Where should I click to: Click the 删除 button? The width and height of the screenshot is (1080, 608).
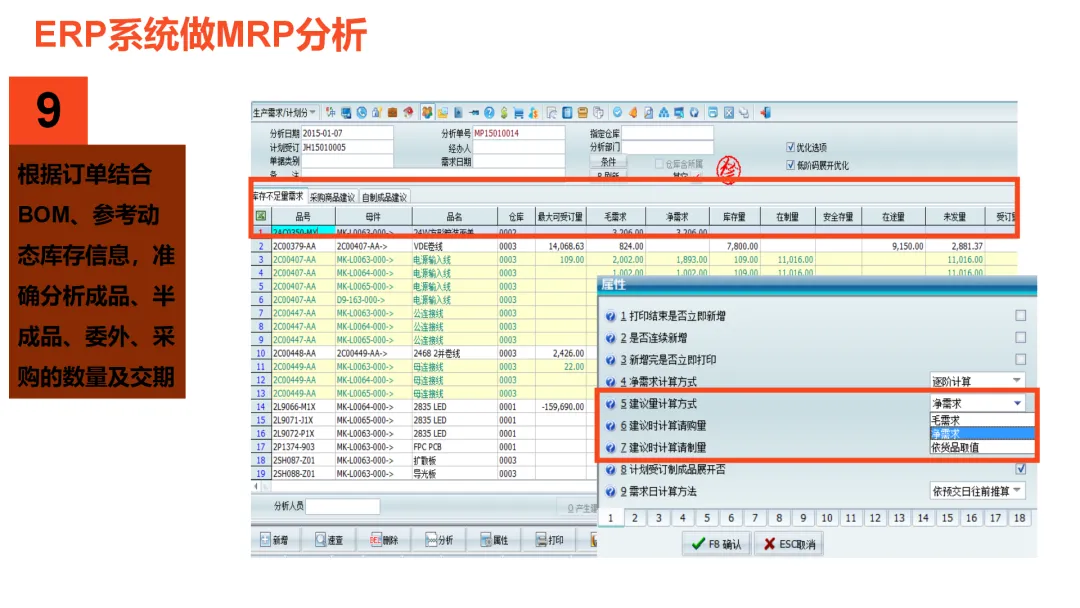[384, 540]
